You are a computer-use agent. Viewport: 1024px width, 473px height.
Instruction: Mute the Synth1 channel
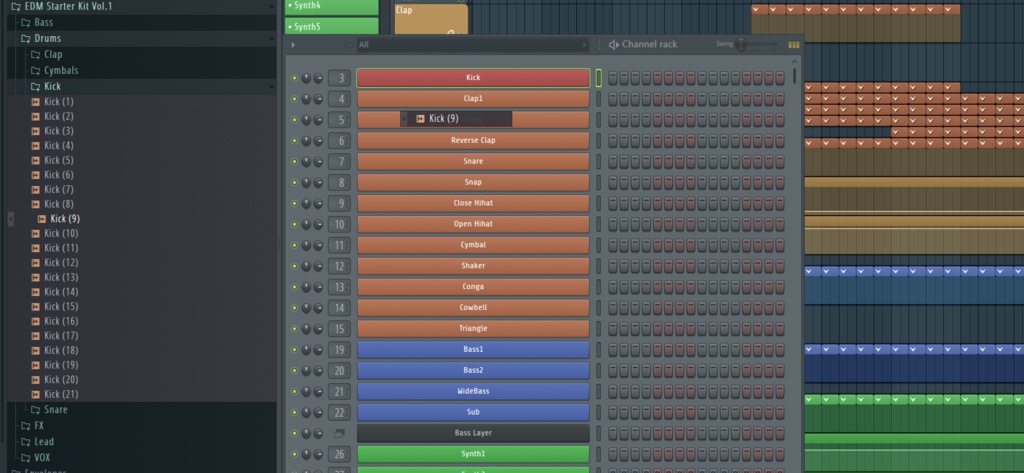[x=295, y=454]
